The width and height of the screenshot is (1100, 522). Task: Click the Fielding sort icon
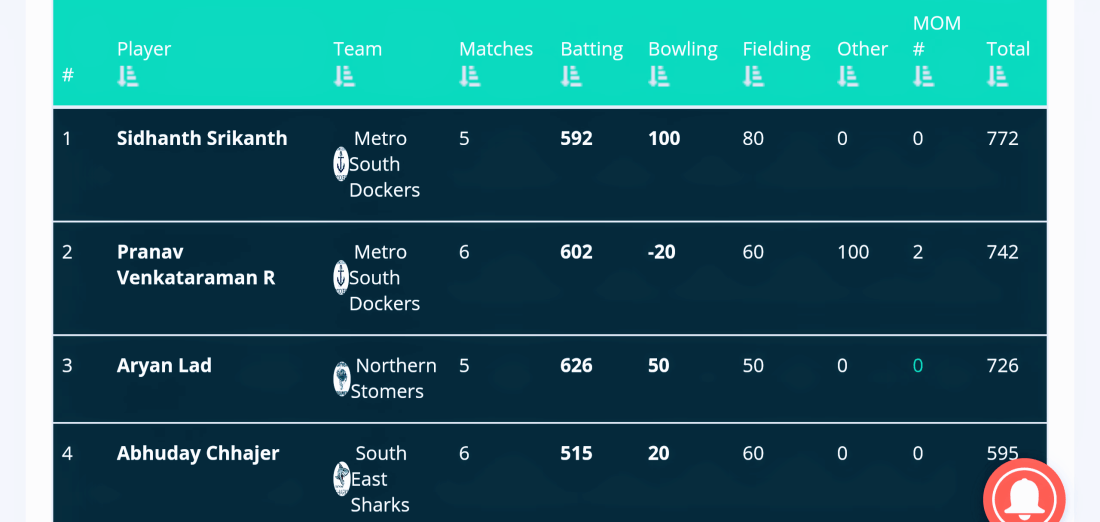753,76
